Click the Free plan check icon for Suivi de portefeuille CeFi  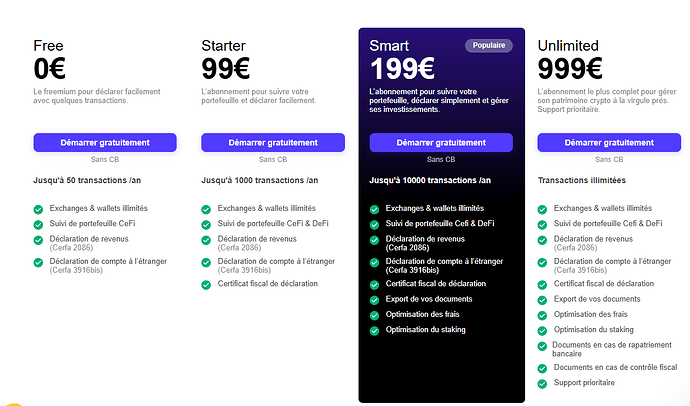[x=38, y=225]
